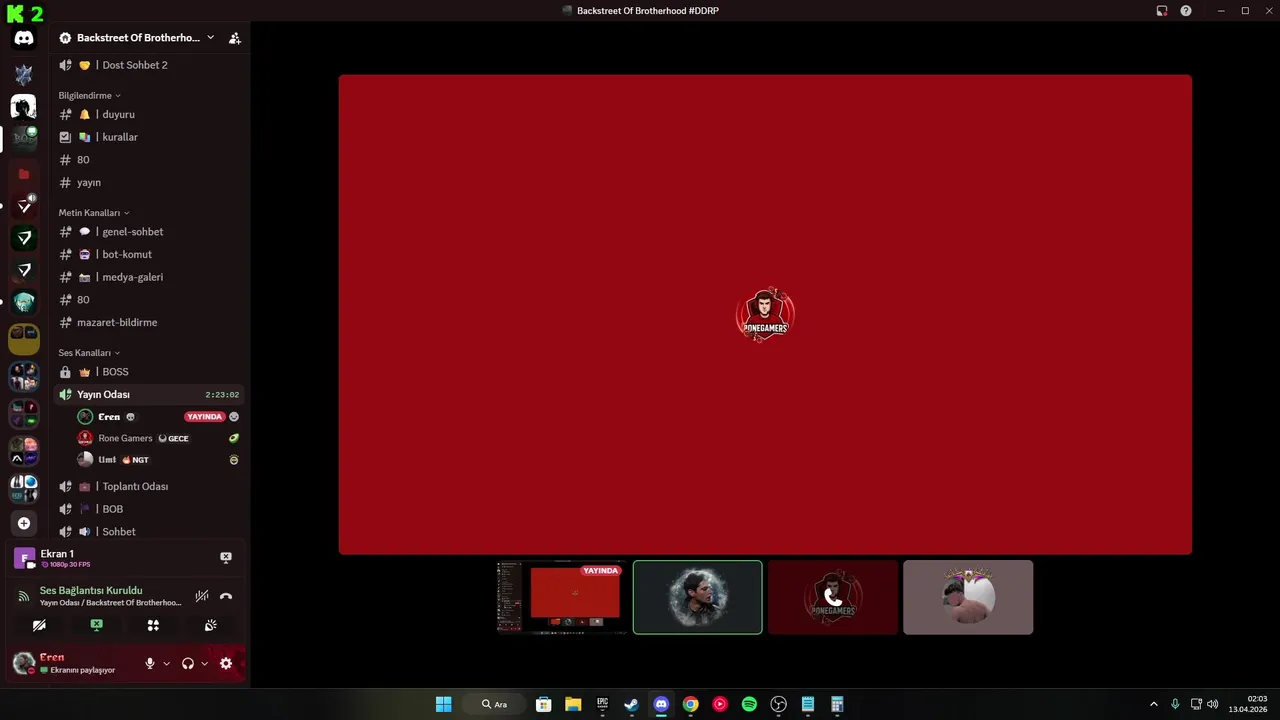Open User Settings gear
Image resolution: width=1280 pixels, height=720 pixels.
[226, 663]
